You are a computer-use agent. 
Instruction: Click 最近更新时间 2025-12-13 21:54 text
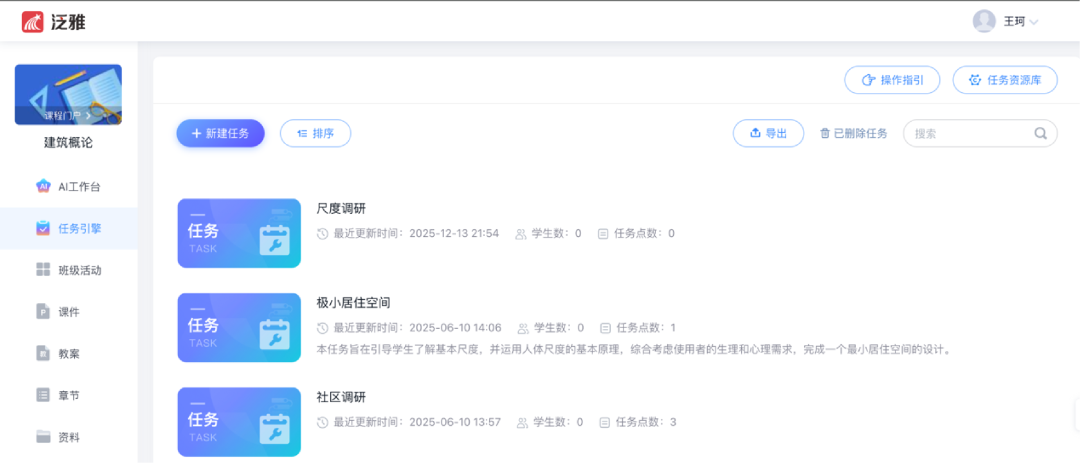click(416, 234)
